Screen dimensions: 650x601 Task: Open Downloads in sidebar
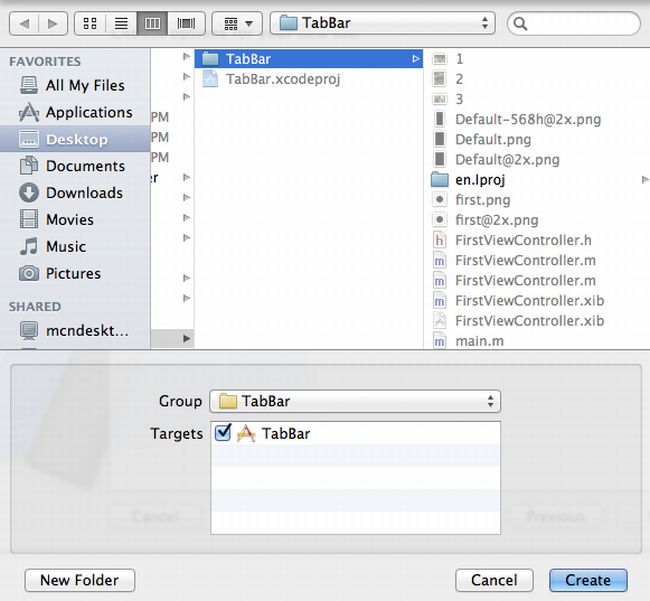pos(75,193)
